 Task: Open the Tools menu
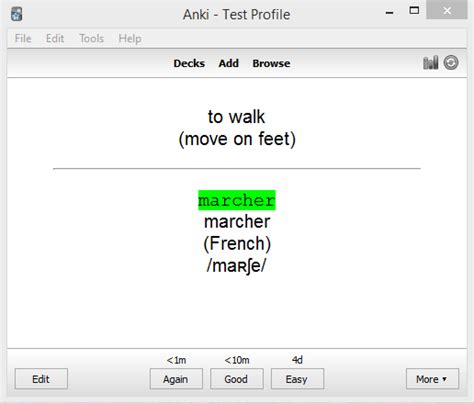(91, 38)
